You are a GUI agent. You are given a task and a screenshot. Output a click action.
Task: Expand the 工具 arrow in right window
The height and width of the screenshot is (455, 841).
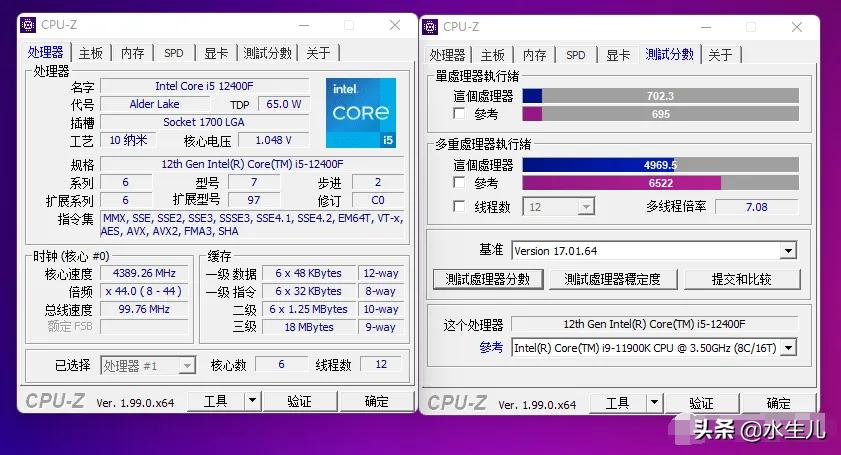(x=654, y=403)
